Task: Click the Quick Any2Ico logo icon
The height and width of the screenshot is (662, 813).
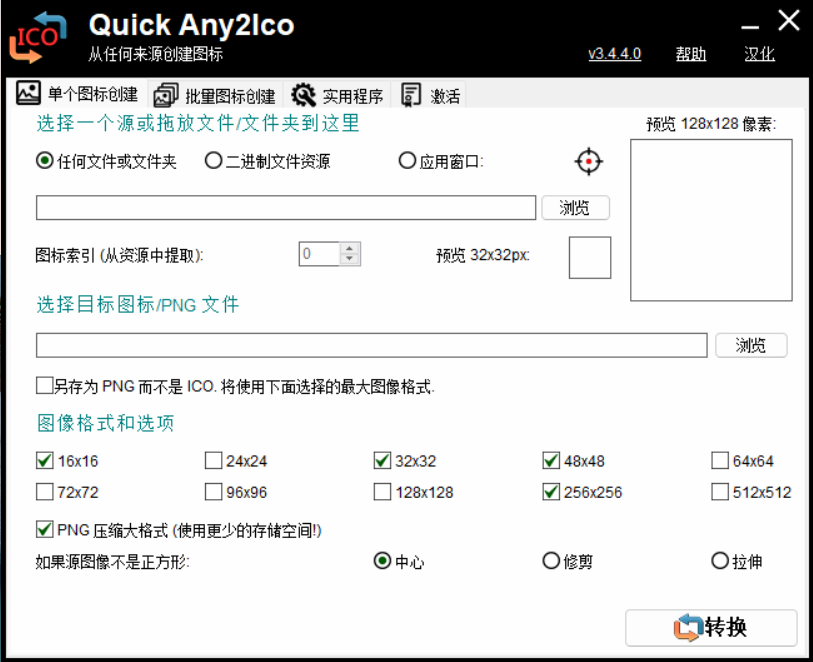Action: point(38,37)
